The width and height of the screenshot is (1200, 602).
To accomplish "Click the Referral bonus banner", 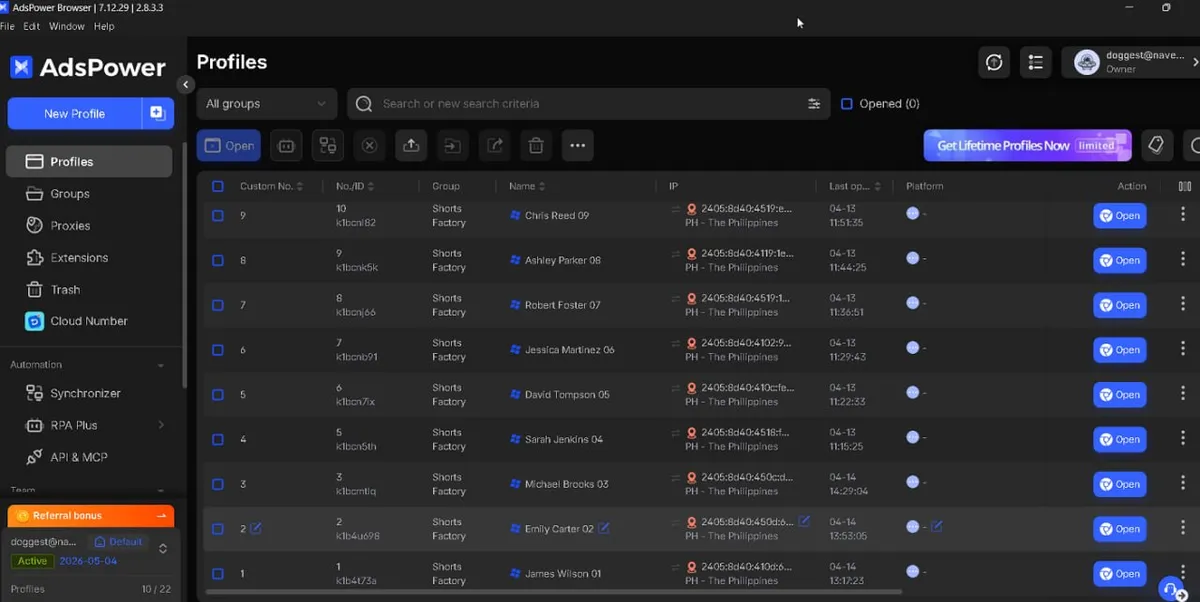I will 91,516.
